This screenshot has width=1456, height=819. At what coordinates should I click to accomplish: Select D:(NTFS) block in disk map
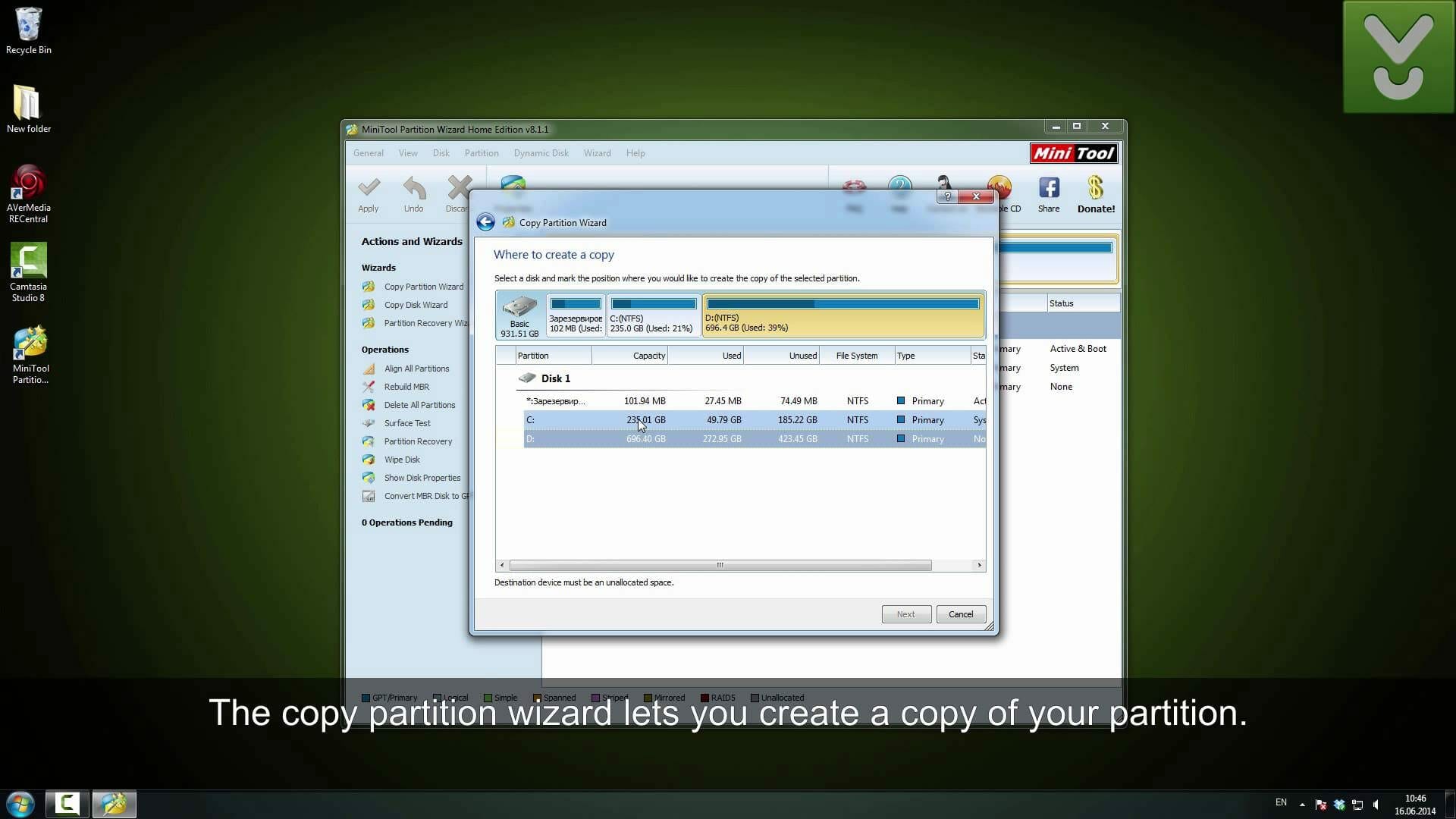843,315
